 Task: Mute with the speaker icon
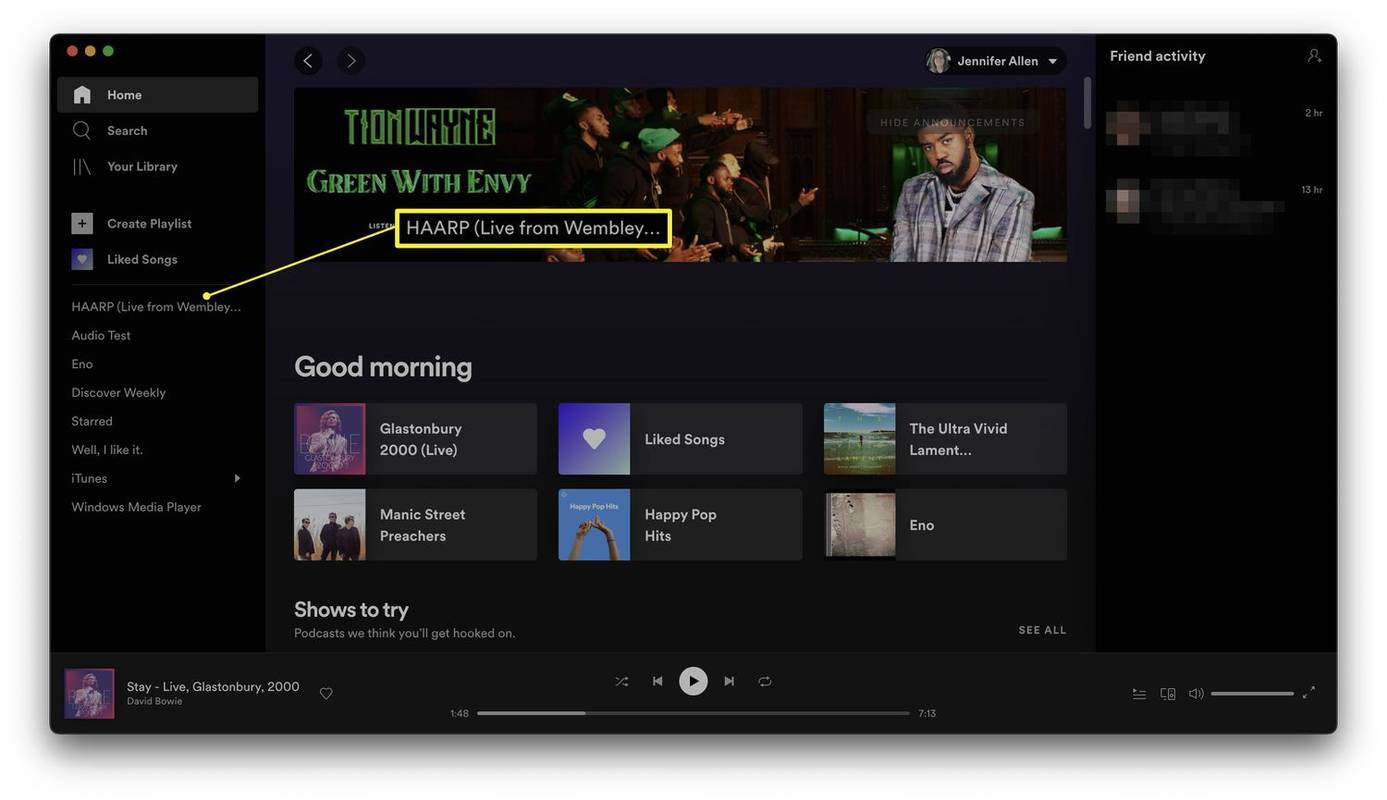(x=1196, y=693)
